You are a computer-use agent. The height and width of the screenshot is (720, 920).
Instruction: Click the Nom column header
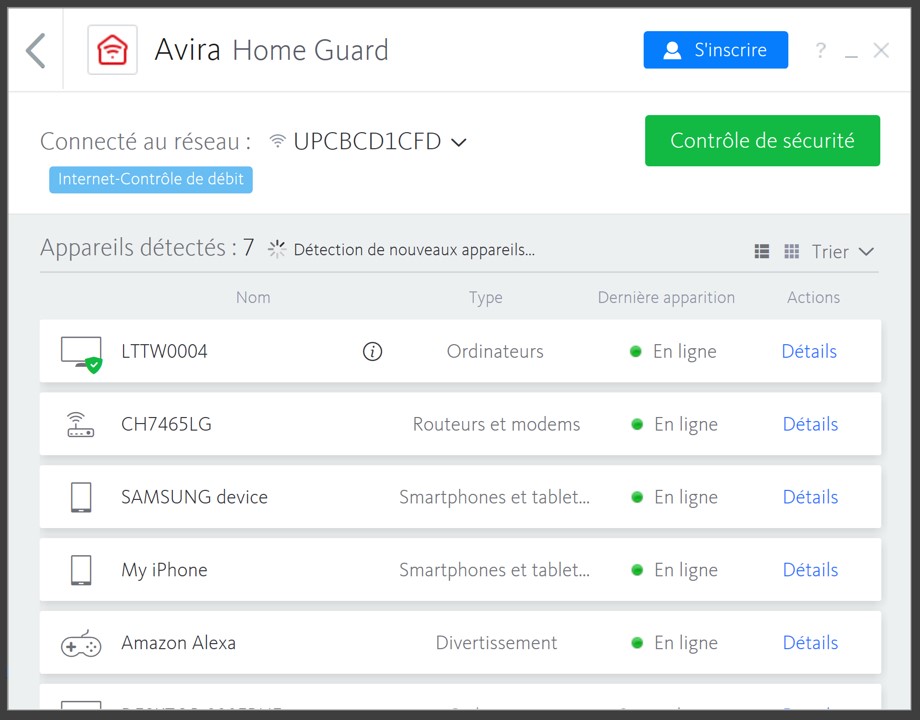(253, 298)
